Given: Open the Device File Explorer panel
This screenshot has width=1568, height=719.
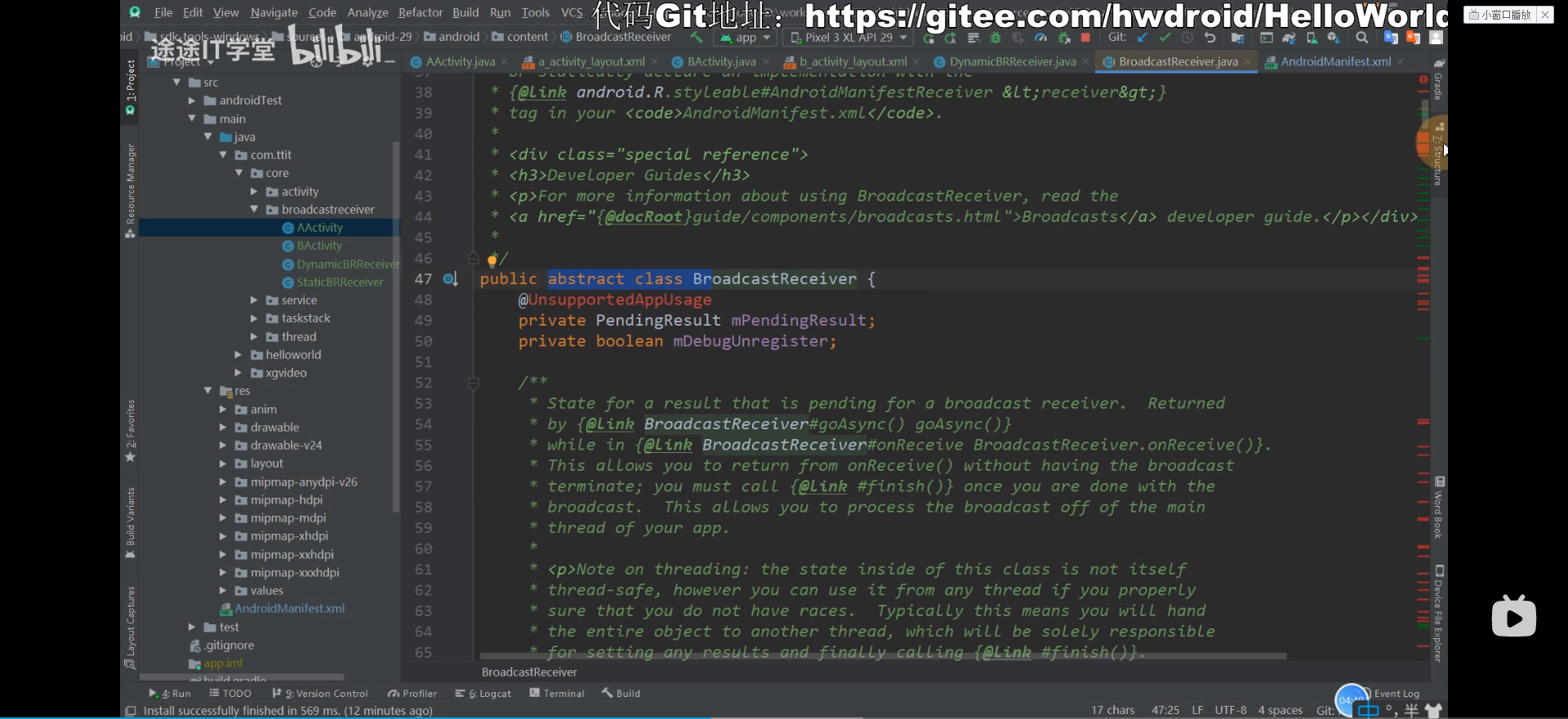Looking at the screenshot, I should click(x=1439, y=612).
